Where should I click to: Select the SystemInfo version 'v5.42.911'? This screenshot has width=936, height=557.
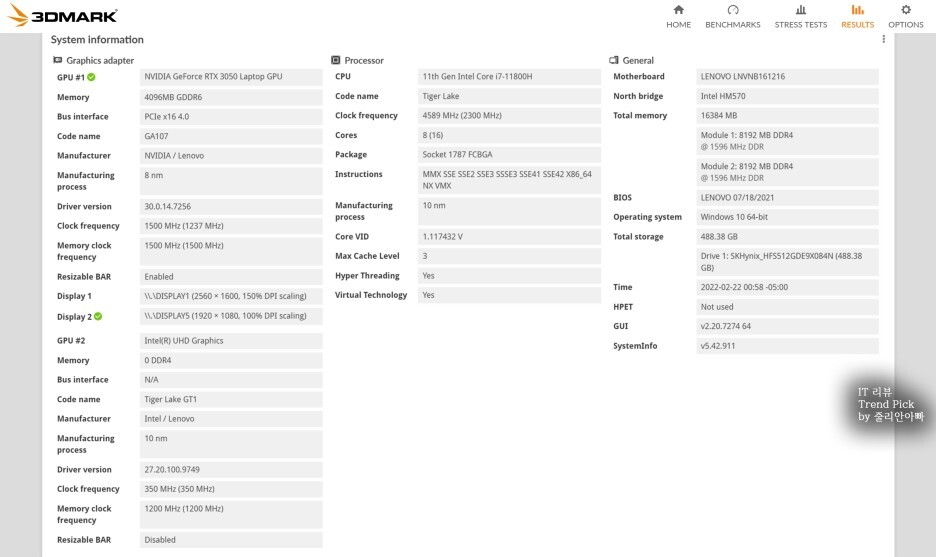coord(787,346)
